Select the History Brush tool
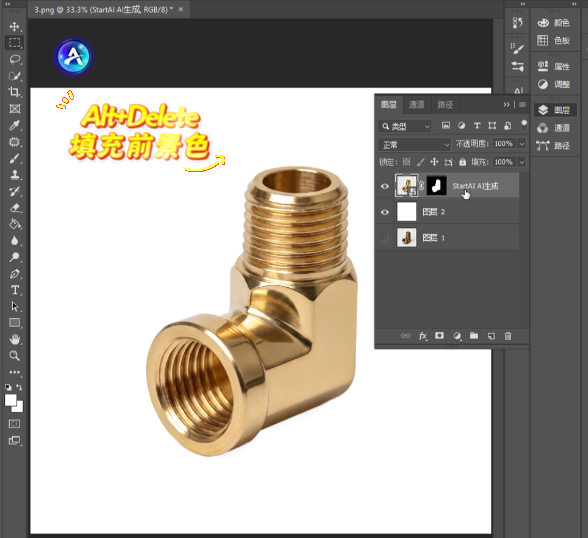This screenshot has height=538, width=588. coord(14,191)
